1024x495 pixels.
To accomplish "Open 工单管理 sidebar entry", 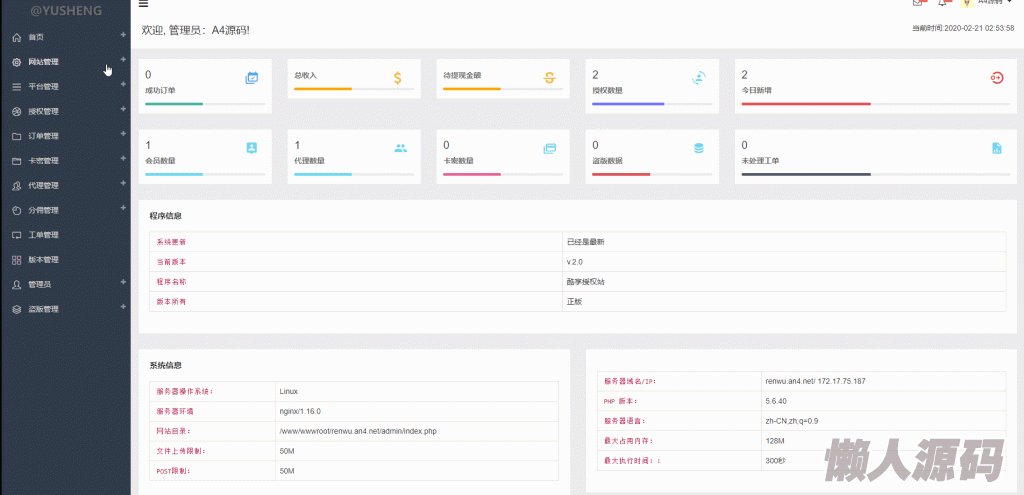I will tap(43, 235).
